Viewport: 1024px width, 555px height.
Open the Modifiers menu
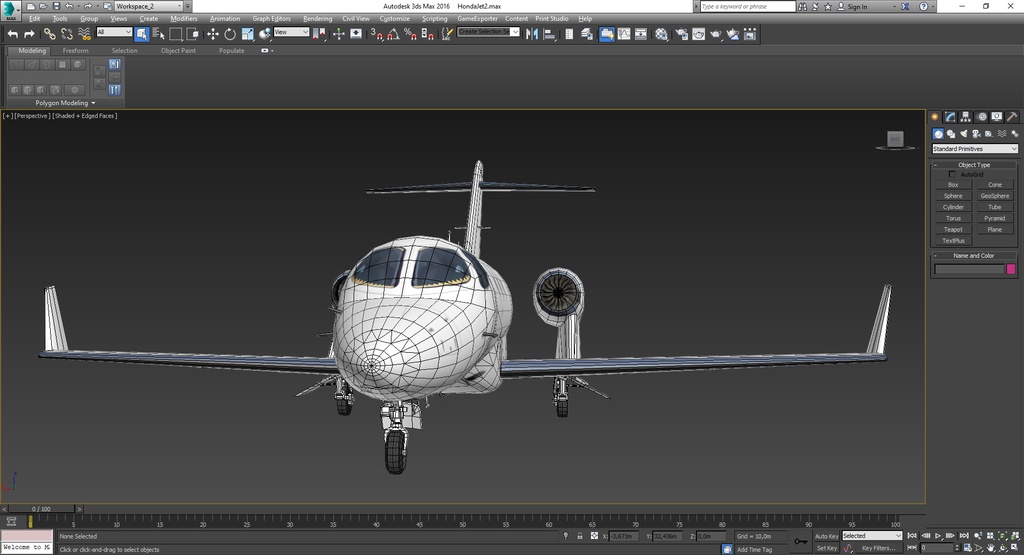click(184, 19)
